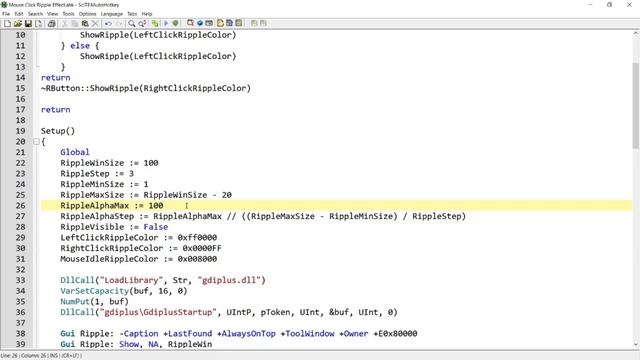
Task: Open the Language menu
Action: 111,14
